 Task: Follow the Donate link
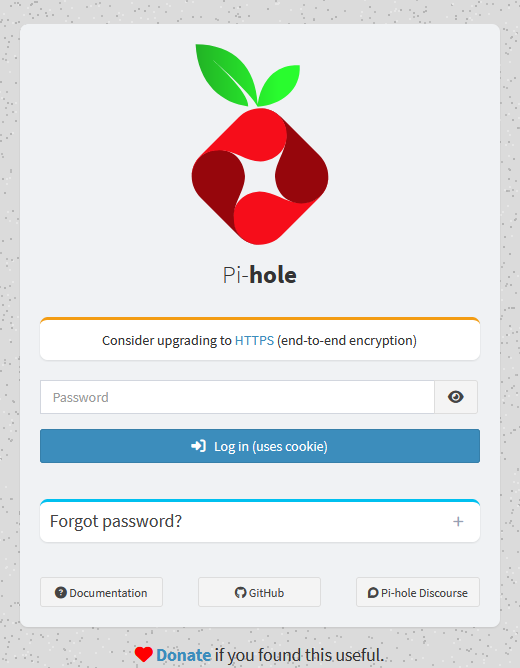(184, 655)
